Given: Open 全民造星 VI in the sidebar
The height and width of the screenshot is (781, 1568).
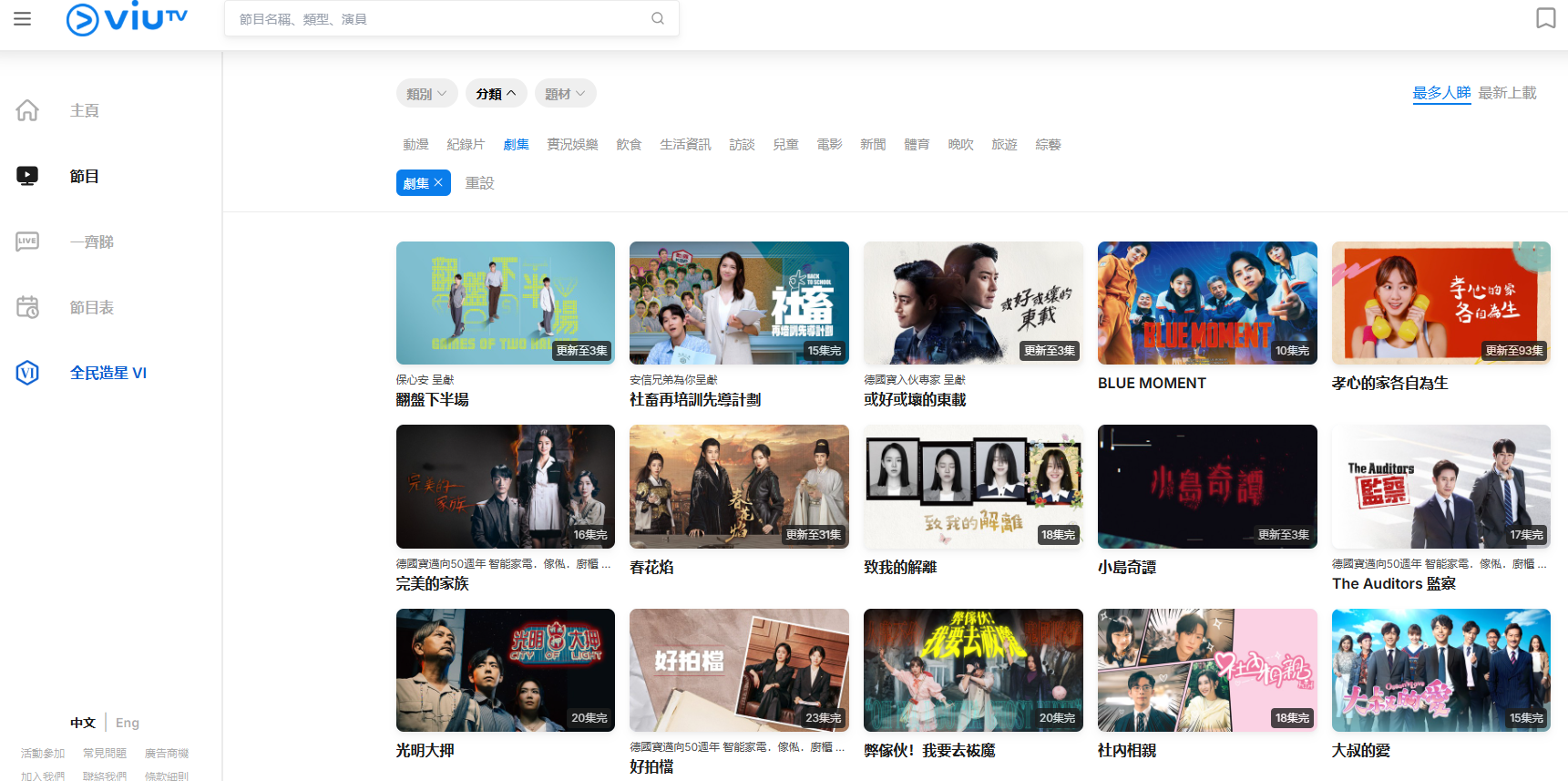Looking at the screenshot, I should (108, 373).
